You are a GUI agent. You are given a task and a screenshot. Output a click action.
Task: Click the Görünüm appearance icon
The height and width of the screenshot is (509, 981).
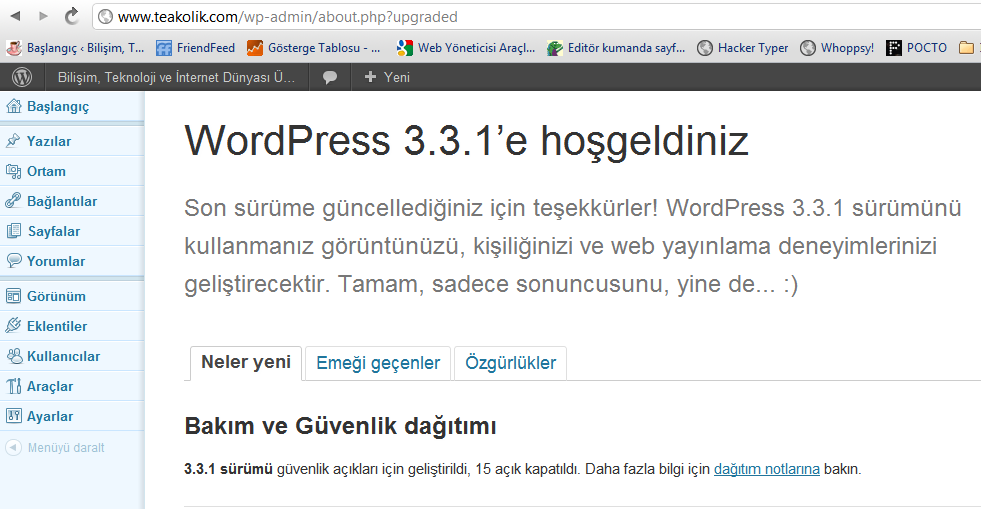tap(13, 296)
